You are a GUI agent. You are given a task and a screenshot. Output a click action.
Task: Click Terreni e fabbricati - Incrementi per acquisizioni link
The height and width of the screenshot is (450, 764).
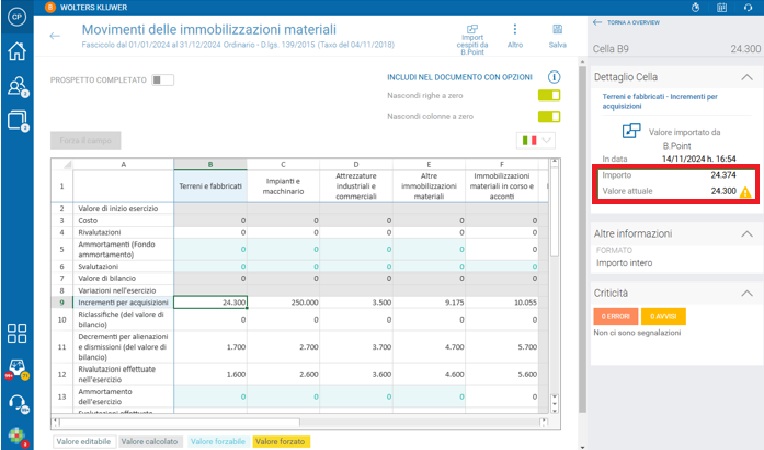tap(660, 101)
